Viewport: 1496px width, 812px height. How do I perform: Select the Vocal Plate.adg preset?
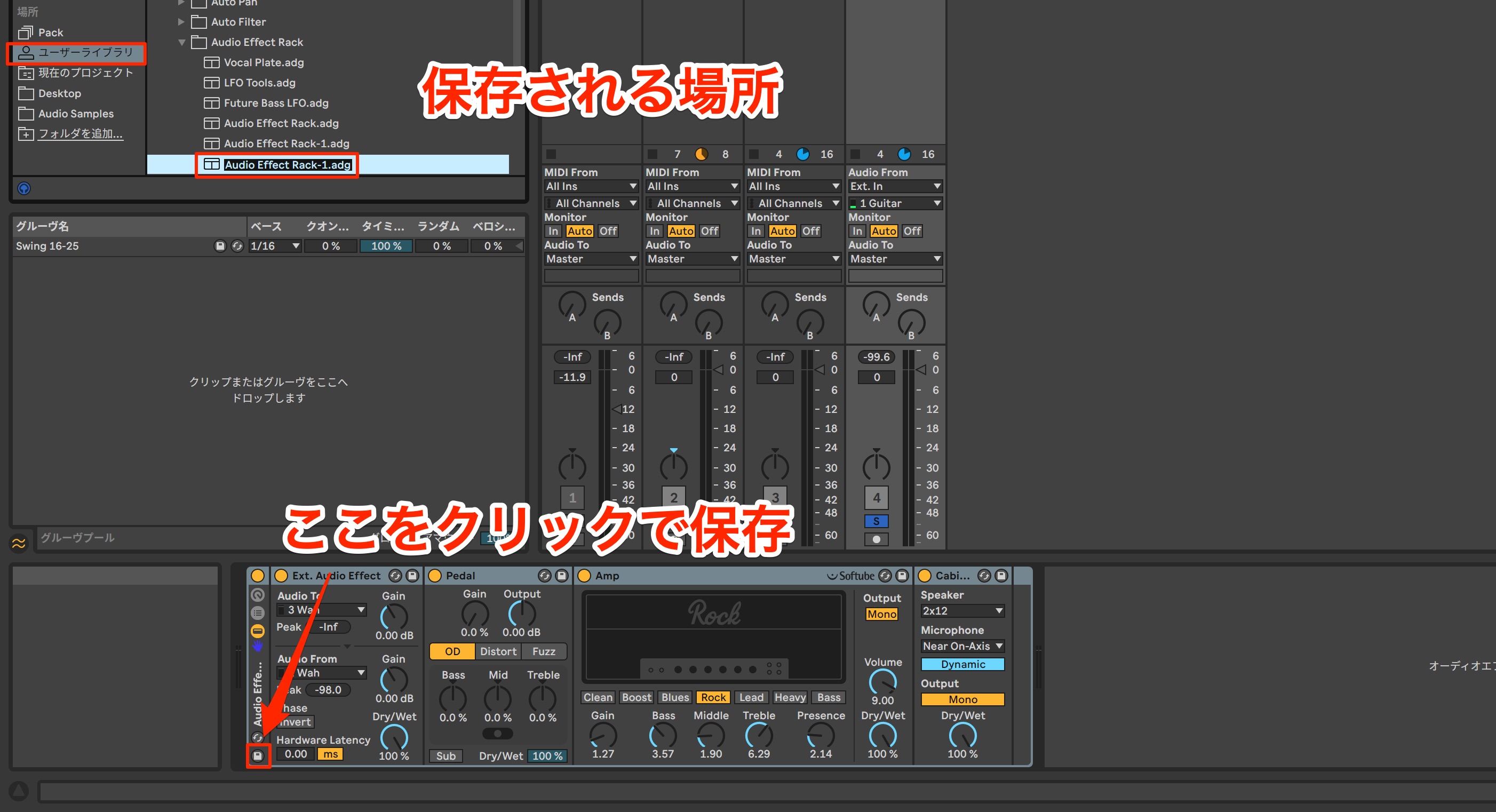tap(264, 62)
